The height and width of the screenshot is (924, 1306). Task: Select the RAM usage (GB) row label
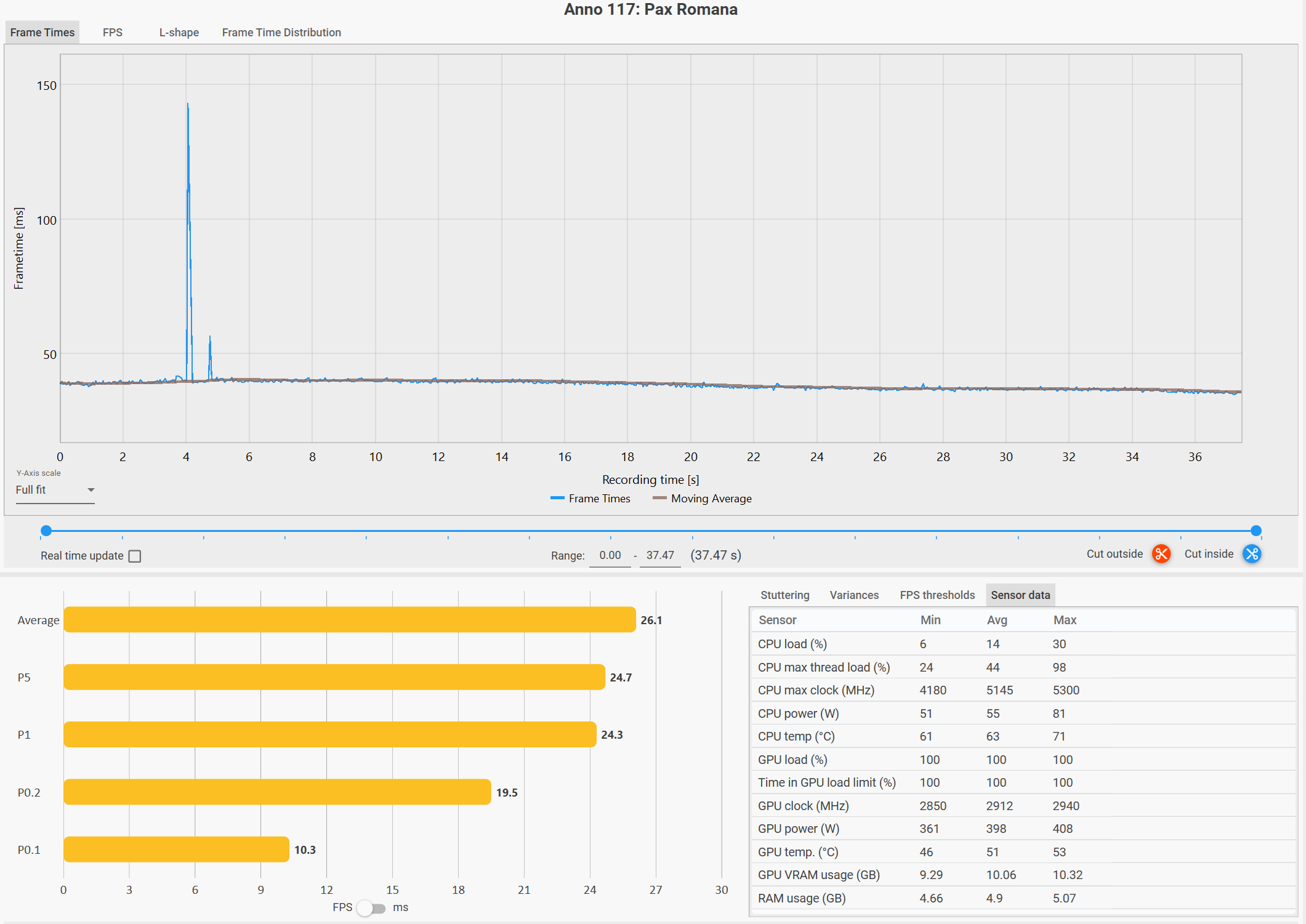click(802, 898)
